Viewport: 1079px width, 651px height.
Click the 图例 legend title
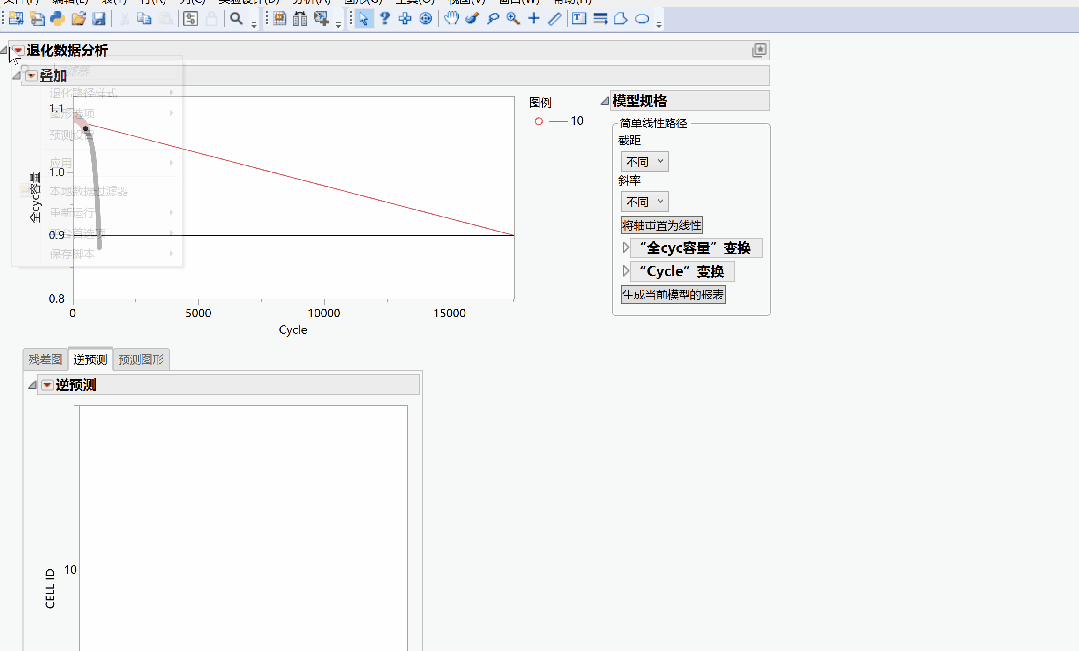pyautogui.click(x=540, y=103)
